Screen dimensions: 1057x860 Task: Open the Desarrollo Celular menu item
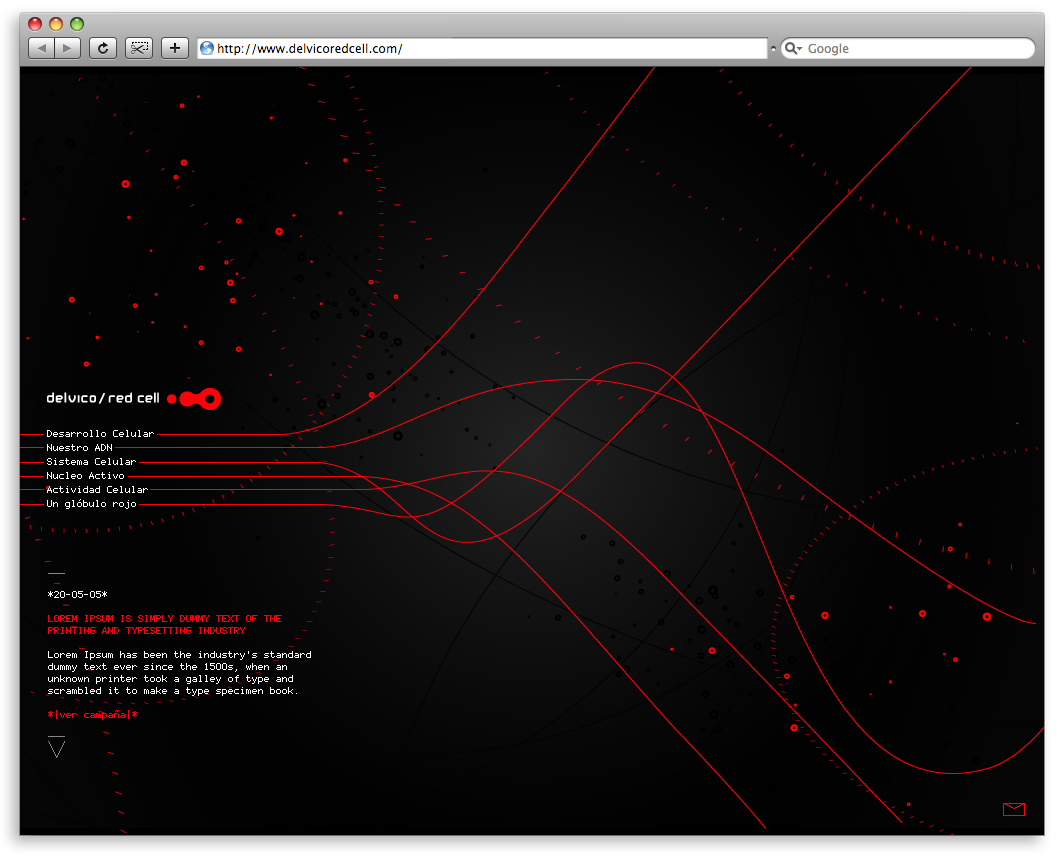click(100, 434)
